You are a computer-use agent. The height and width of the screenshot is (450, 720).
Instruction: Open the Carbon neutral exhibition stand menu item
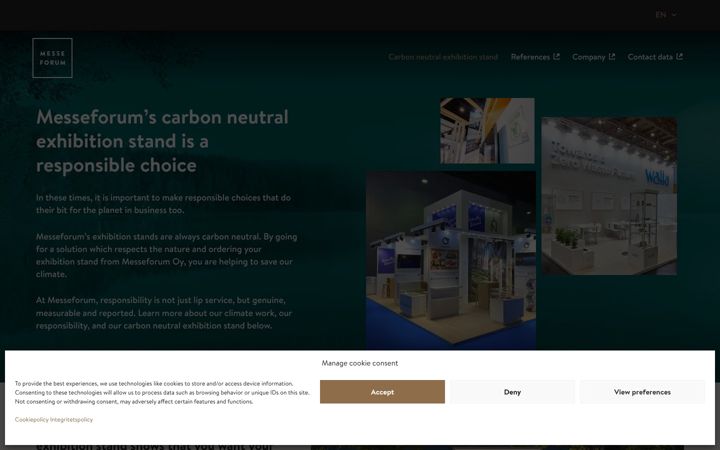pyautogui.click(x=443, y=57)
